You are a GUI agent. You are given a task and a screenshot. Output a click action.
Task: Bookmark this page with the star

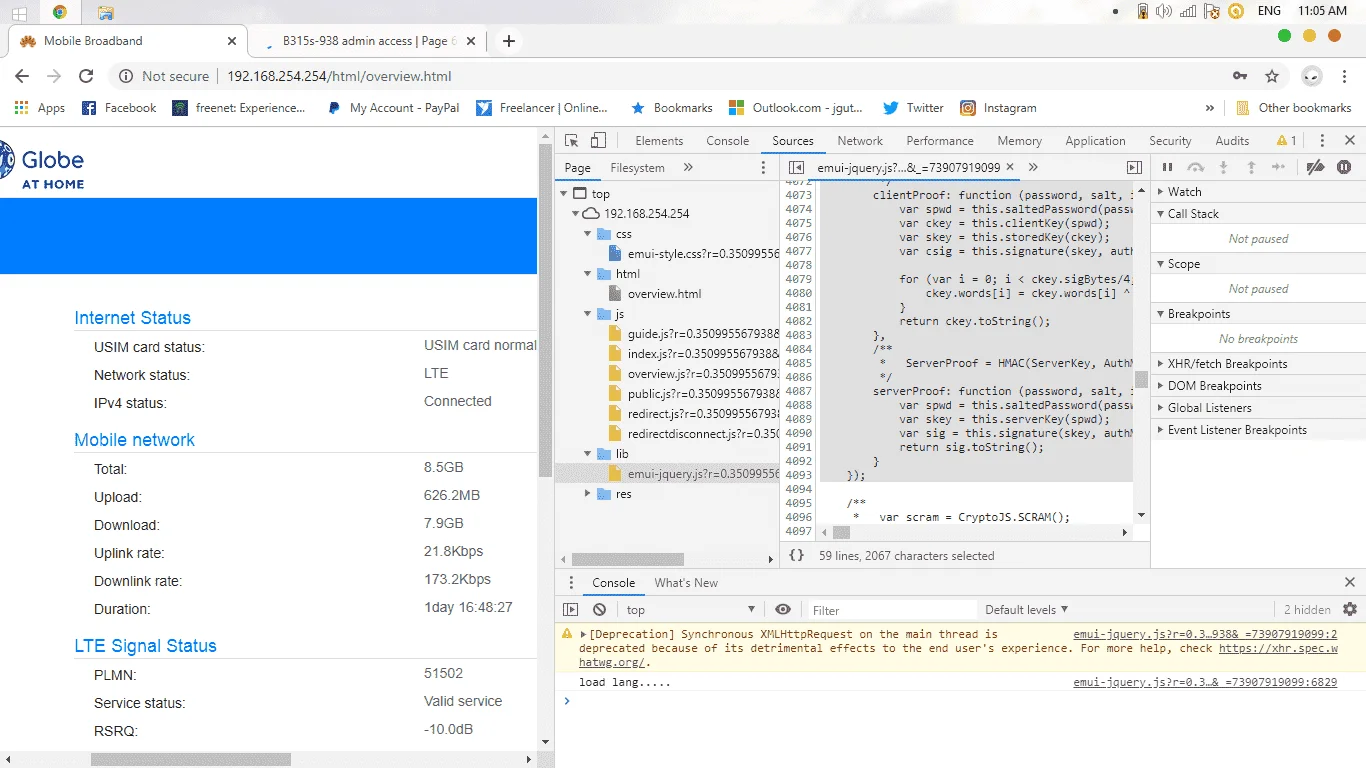click(x=1272, y=76)
